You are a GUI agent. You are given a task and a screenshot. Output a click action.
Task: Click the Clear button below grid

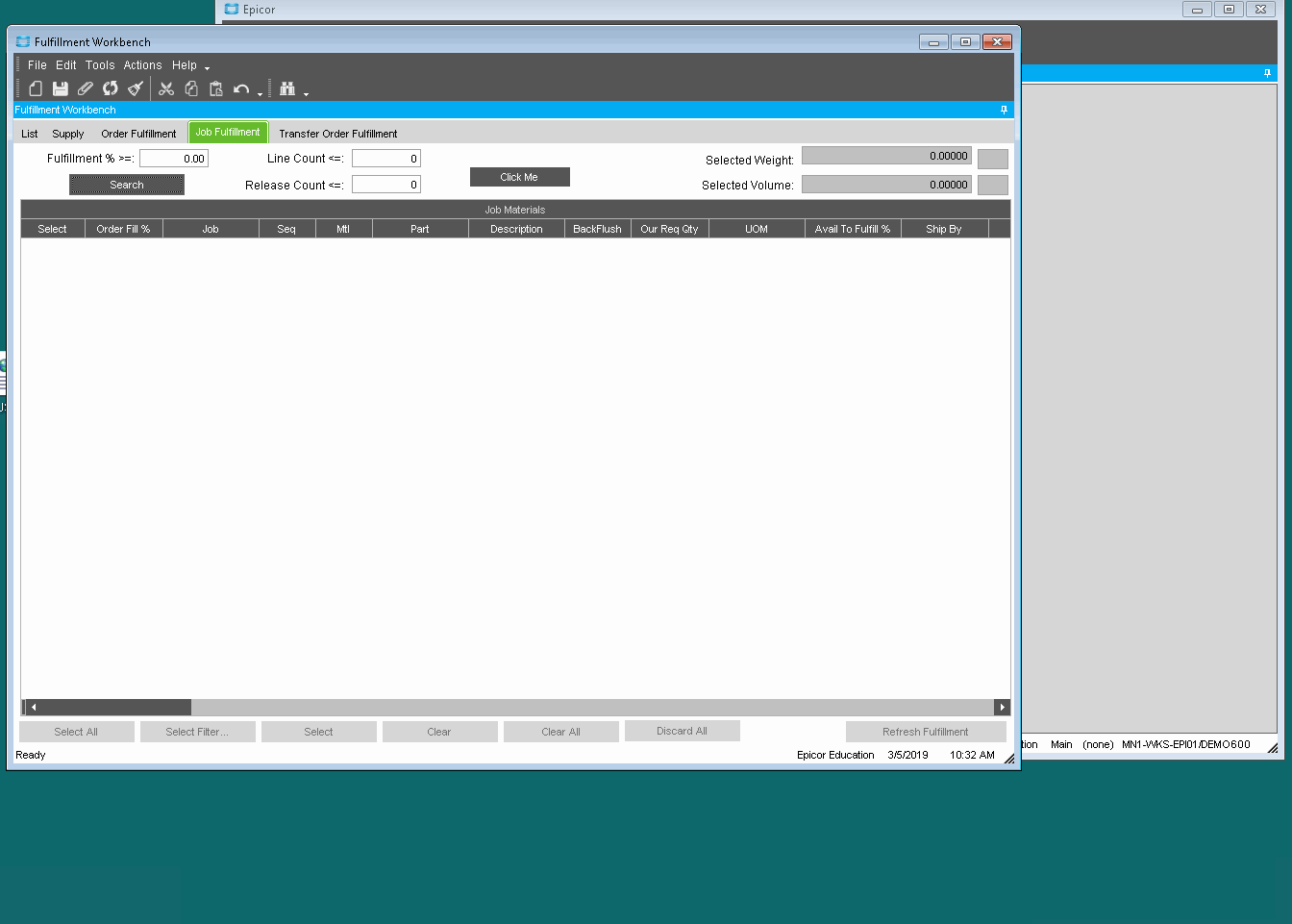pyautogui.click(x=439, y=732)
